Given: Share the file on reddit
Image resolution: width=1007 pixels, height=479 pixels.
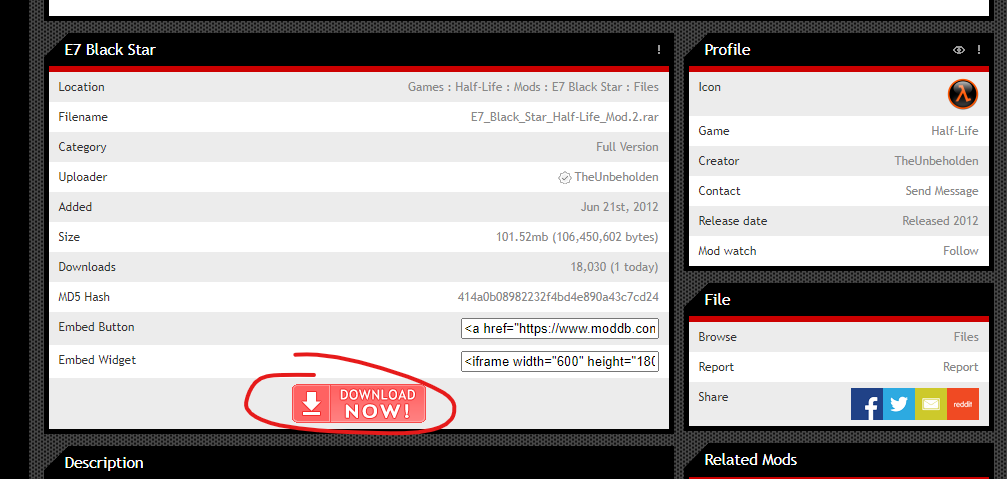Looking at the screenshot, I should pyautogui.click(x=963, y=404).
